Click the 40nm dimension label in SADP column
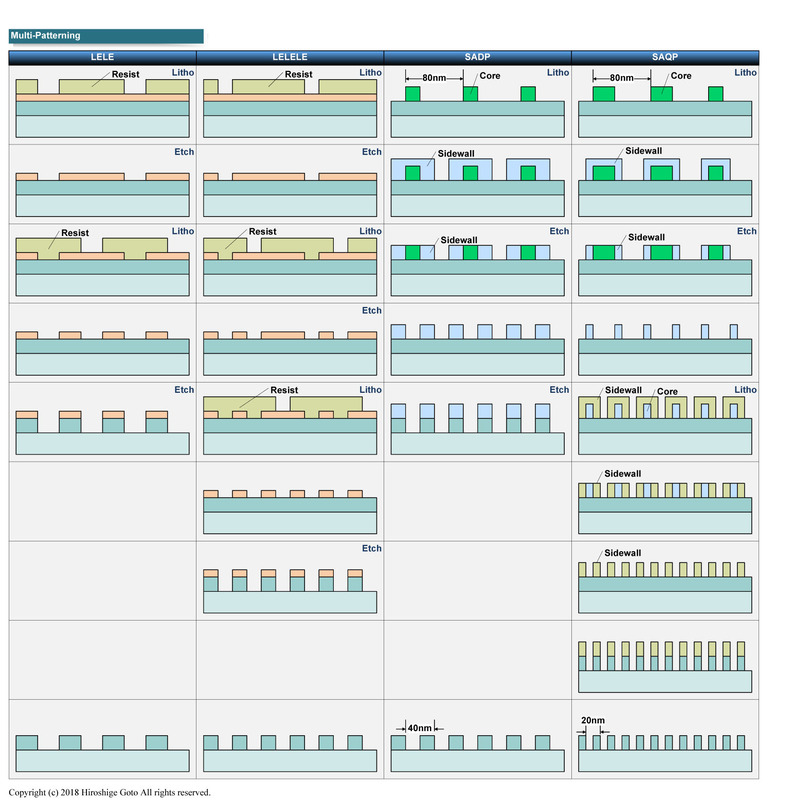This screenshot has height=800, width=792. pyautogui.click(x=419, y=728)
